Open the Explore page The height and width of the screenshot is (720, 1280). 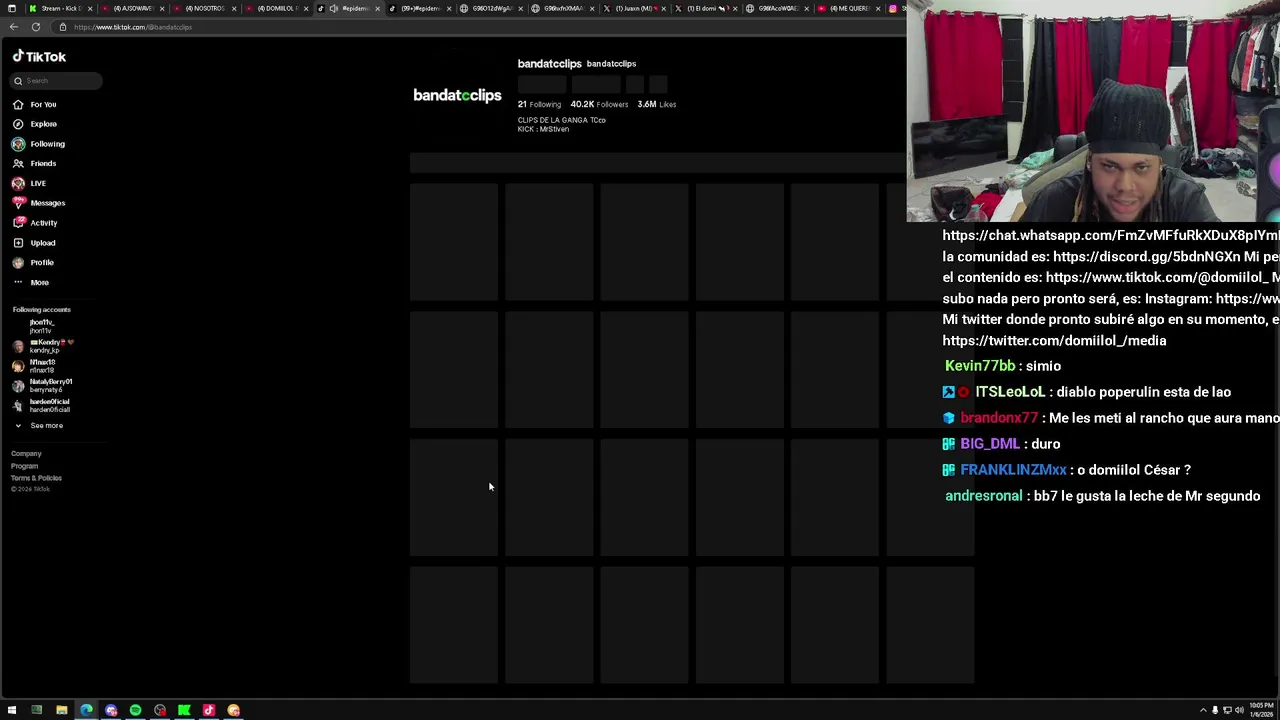point(35,124)
